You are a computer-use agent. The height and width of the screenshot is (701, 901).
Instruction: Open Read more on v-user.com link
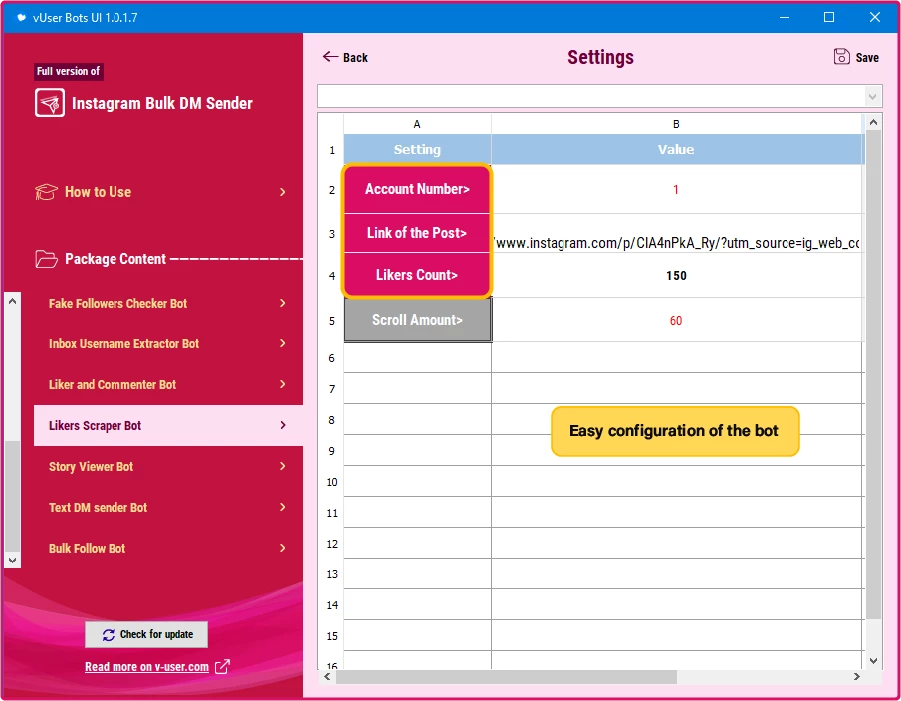click(147, 667)
